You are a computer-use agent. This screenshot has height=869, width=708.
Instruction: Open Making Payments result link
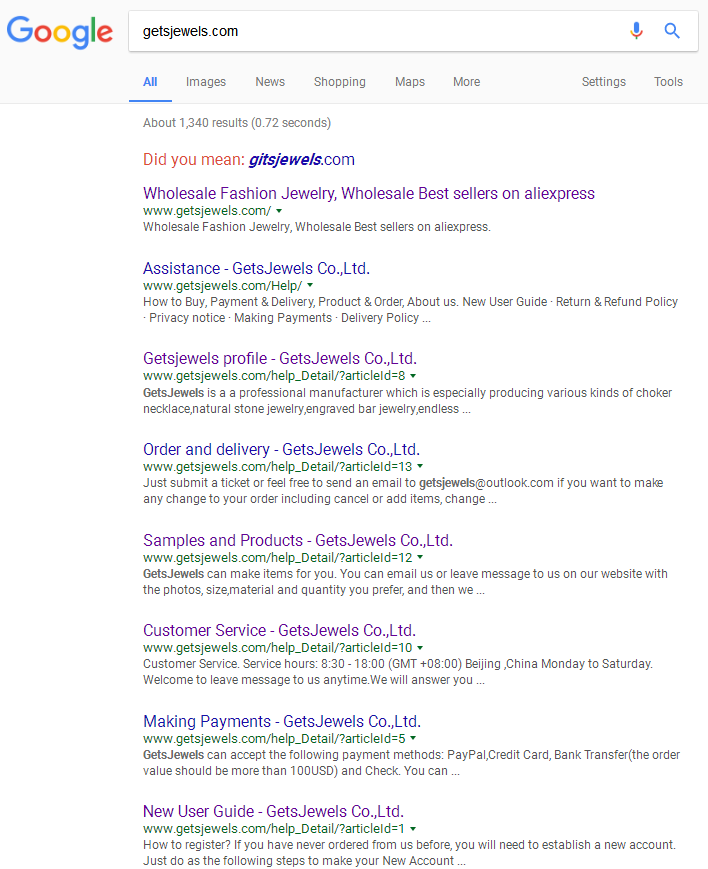point(282,722)
